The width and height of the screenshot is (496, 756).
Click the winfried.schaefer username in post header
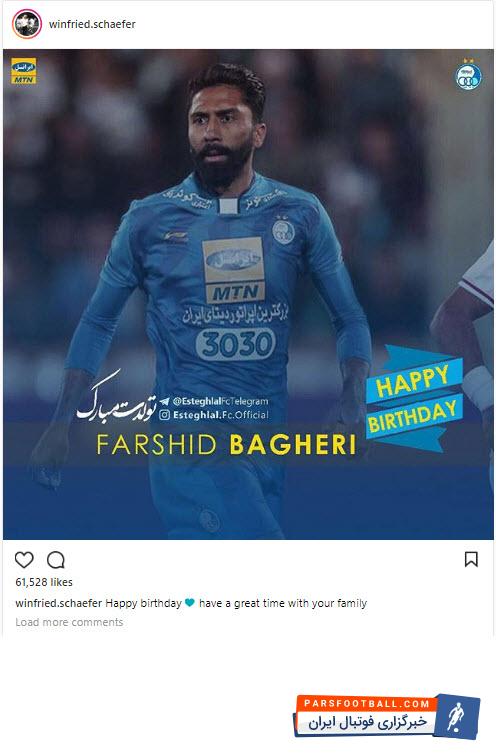pyautogui.click(x=92, y=24)
